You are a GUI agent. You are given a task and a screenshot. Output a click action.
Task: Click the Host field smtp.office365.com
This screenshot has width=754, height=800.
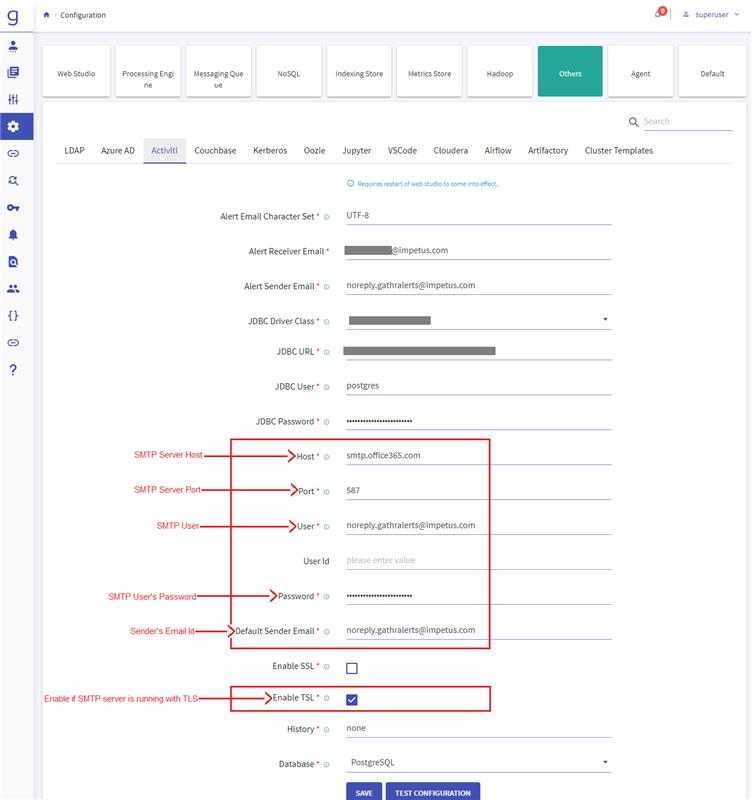[x=479, y=456]
